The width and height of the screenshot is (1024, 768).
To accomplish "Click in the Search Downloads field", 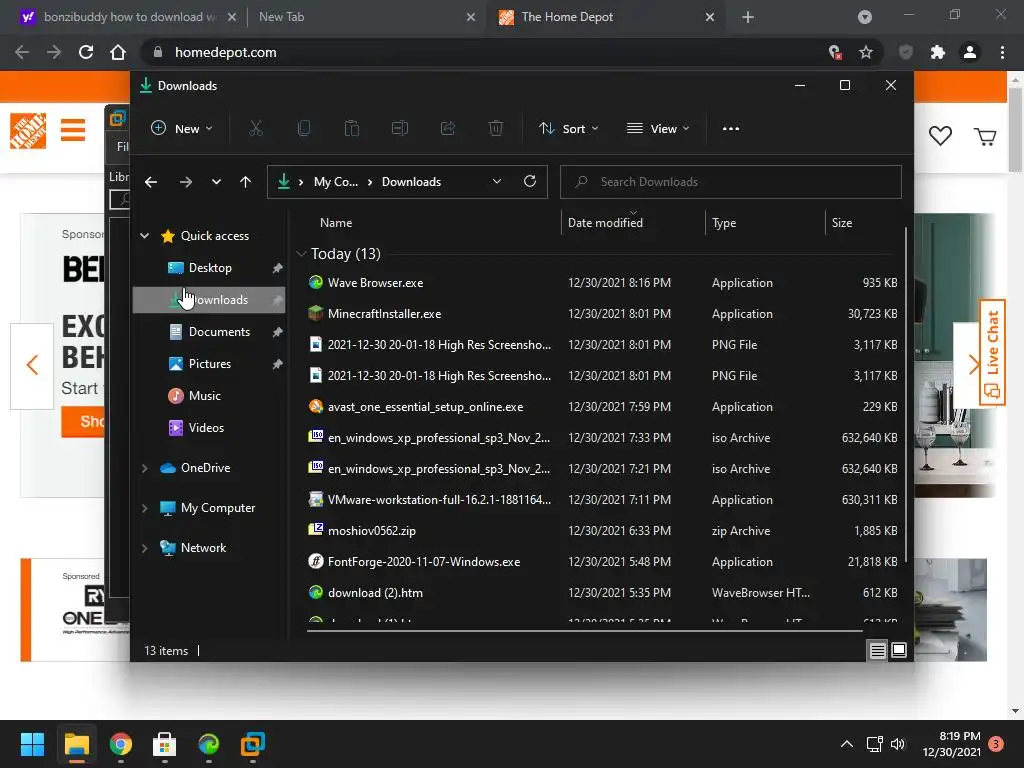I will click(731, 182).
